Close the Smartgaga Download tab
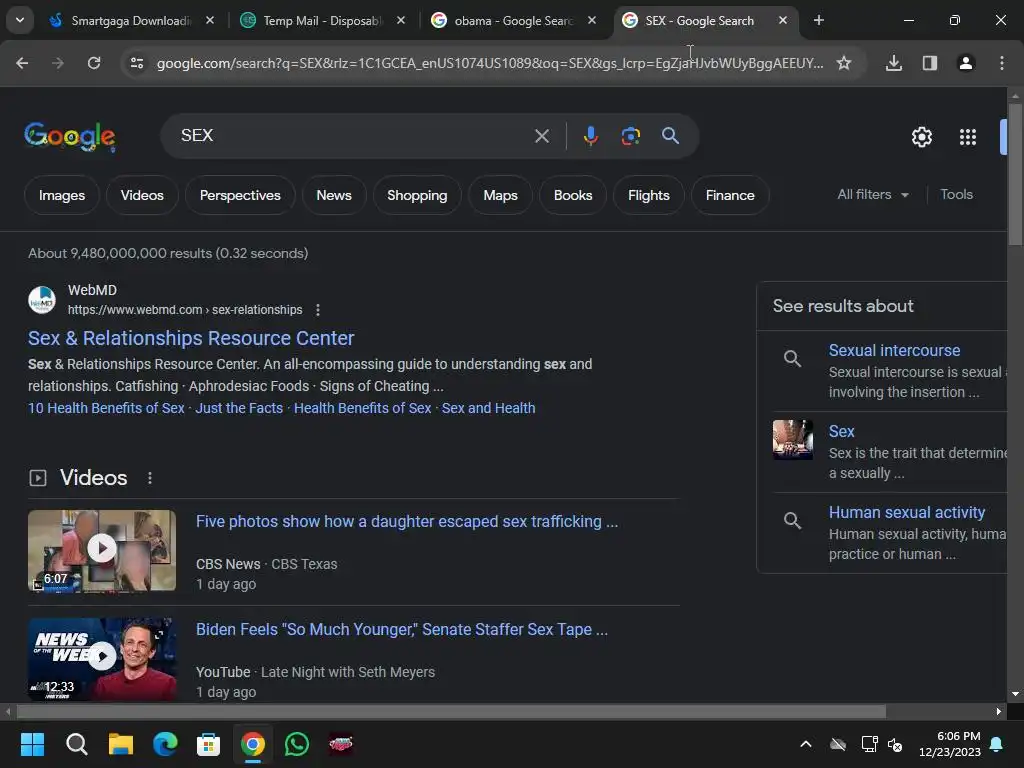The image size is (1024, 768). click(210, 20)
